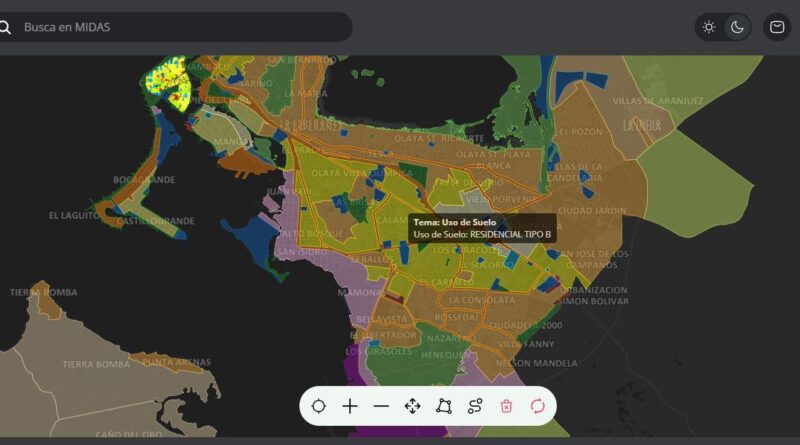Click the locate/crosshair tool in map toolbar
This screenshot has width=800, height=445.
tap(318, 406)
